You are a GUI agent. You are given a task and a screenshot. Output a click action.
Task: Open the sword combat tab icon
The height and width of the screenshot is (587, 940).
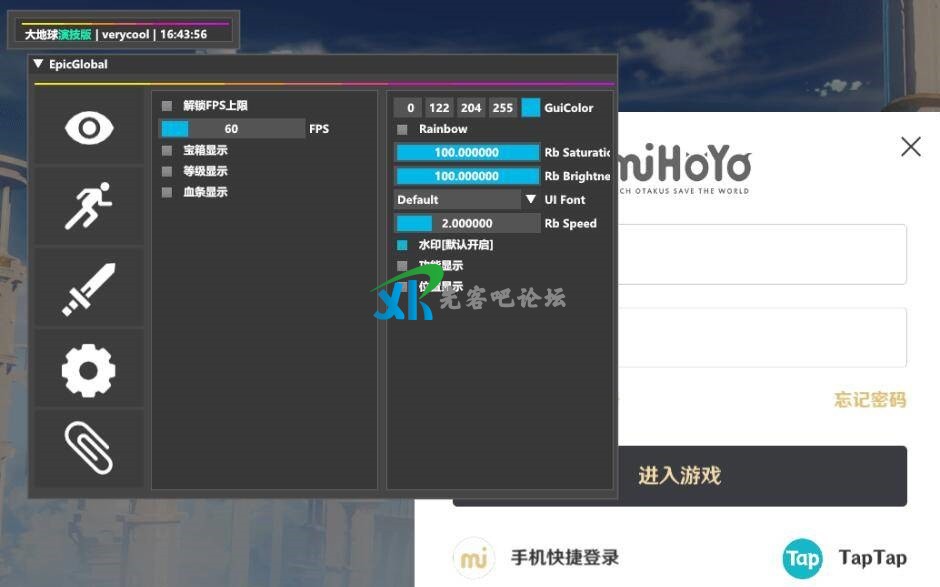click(89, 289)
